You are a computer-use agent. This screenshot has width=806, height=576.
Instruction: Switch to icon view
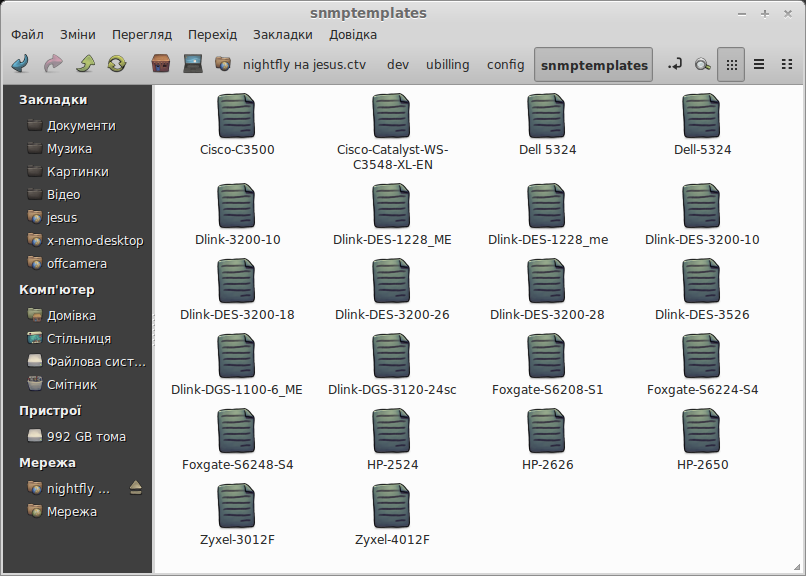pos(731,65)
